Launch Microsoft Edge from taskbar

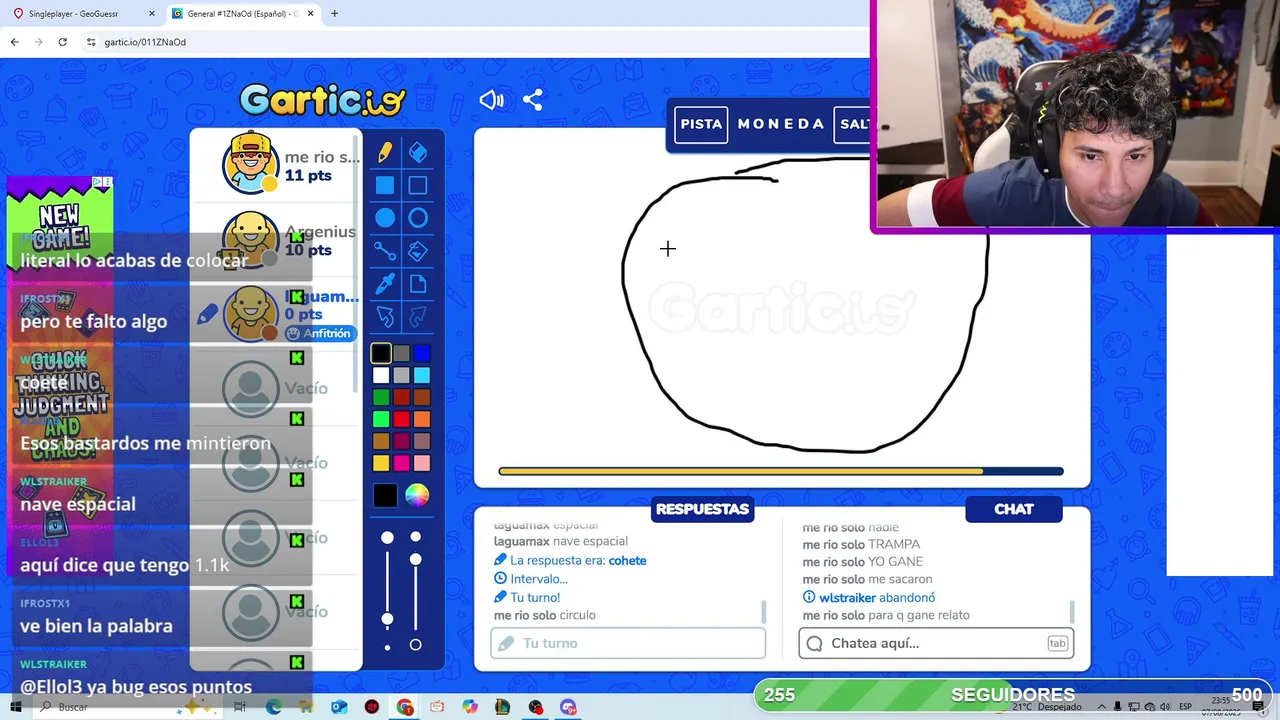click(x=274, y=707)
